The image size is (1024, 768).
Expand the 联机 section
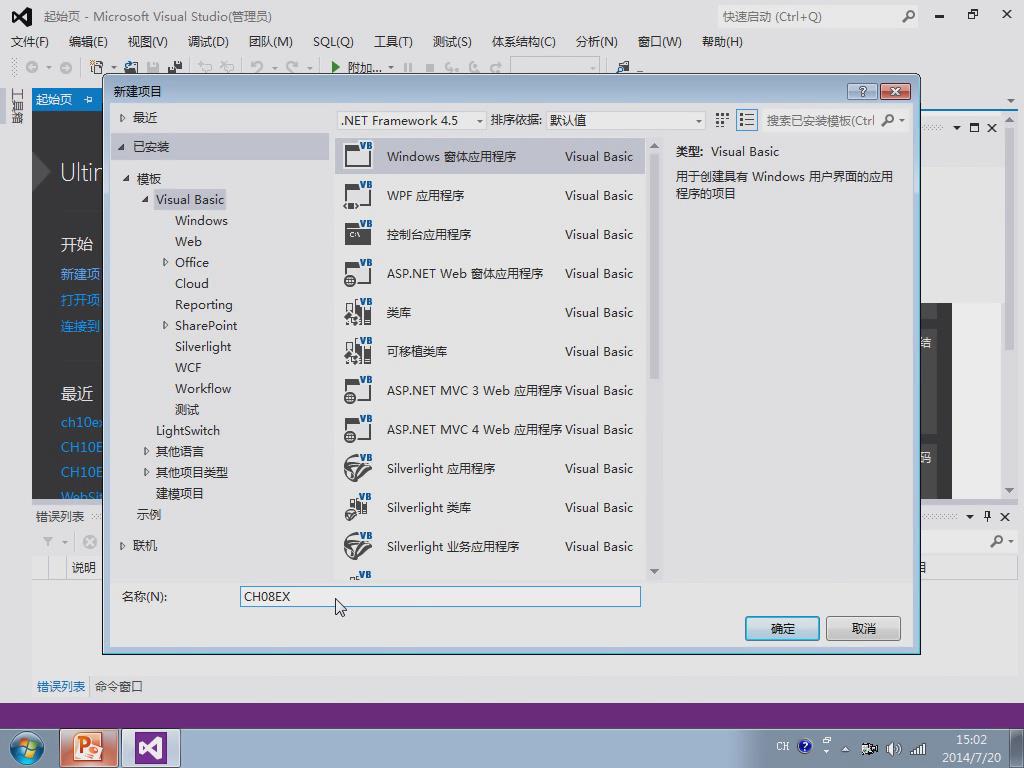(122, 546)
